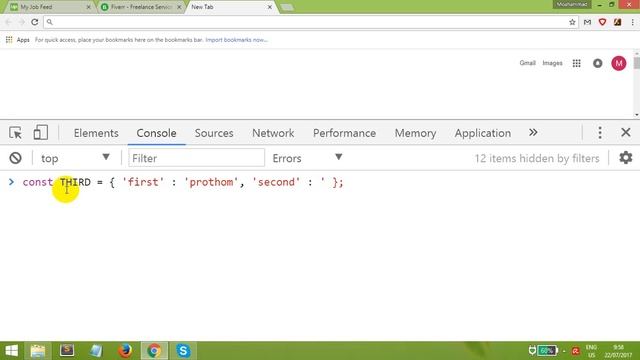Image resolution: width=640 pixels, height=360 pixels.
Task: Clear the console with the ban icon
Action: click(16, 158)
